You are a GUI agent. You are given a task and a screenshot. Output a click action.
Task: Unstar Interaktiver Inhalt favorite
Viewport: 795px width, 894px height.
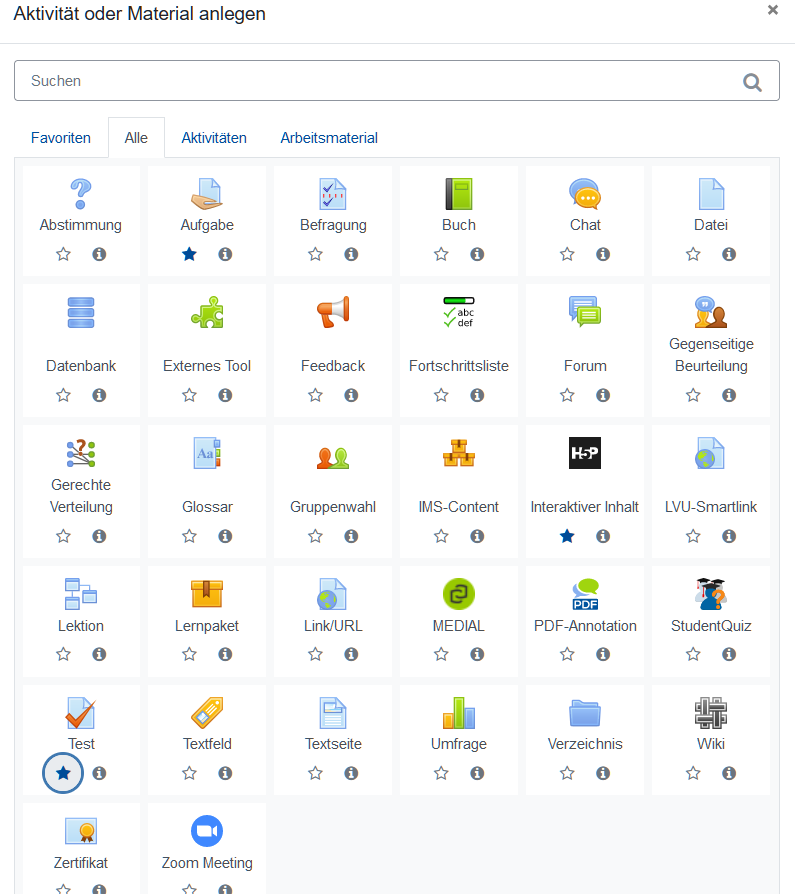(x=567, y=536)
